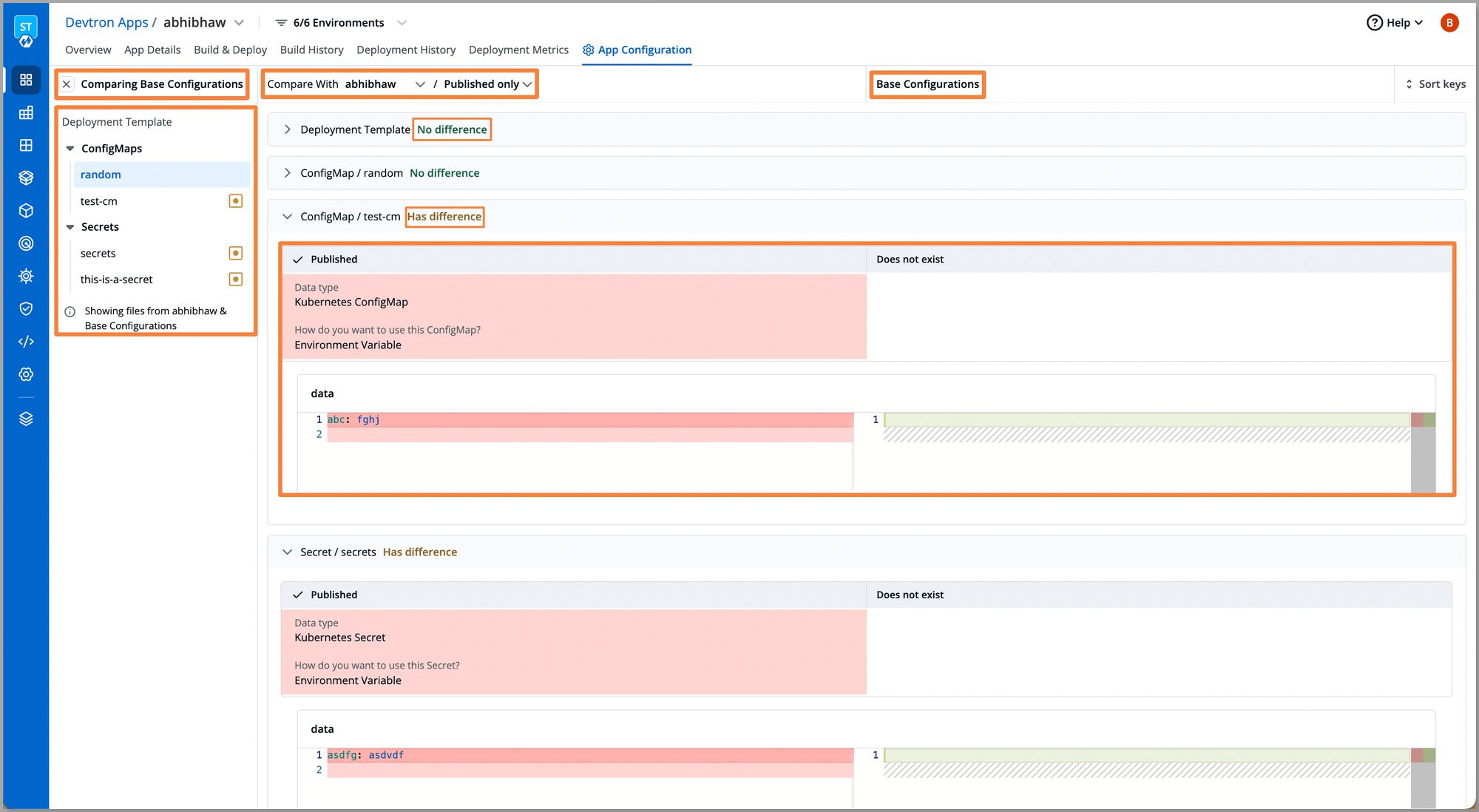Click the Published checkmark in test-cm header

(x=298, y=260)
